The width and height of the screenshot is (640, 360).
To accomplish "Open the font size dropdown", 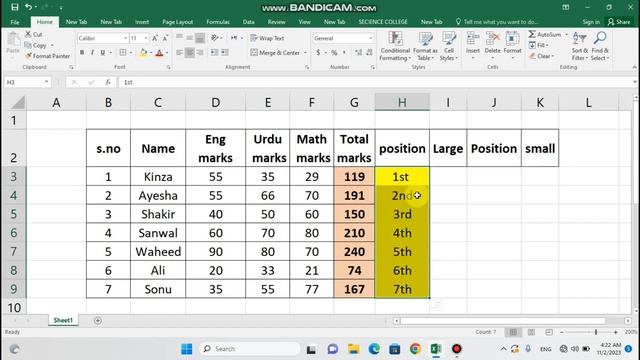I will coord(146,38).
